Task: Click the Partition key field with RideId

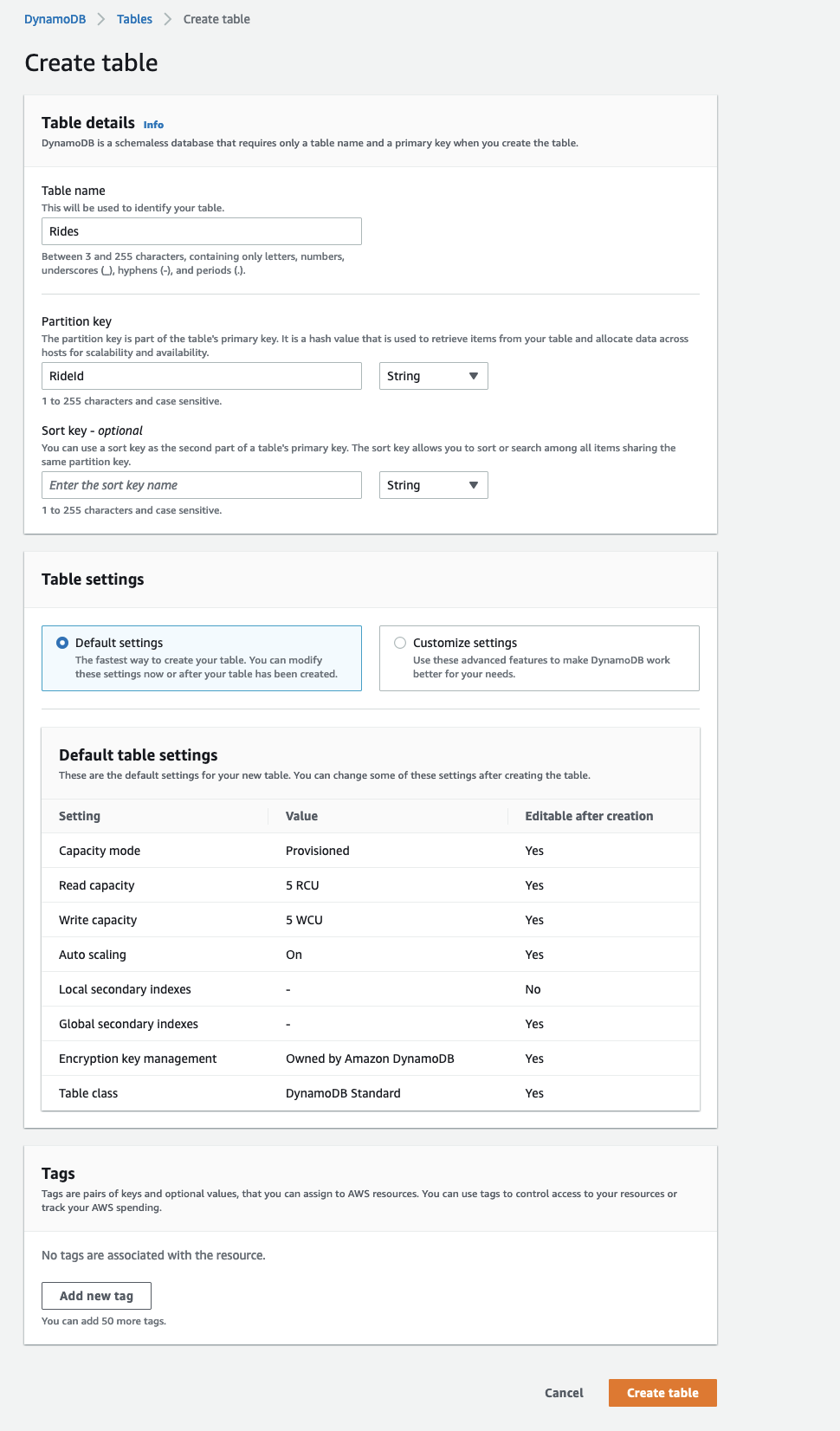Action: [x=202, y=376]
